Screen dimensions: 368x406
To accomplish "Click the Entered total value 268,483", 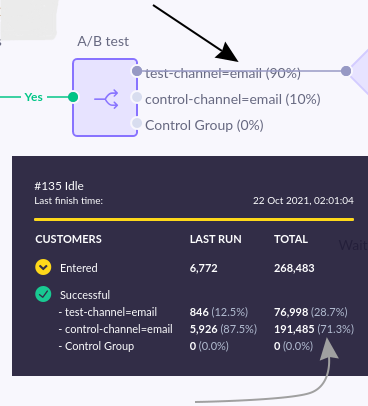I will tap(294, 268).
